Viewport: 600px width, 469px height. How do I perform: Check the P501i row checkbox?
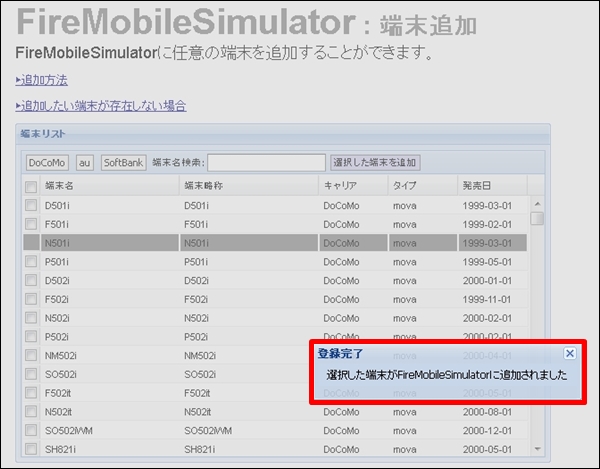(31, 261)
